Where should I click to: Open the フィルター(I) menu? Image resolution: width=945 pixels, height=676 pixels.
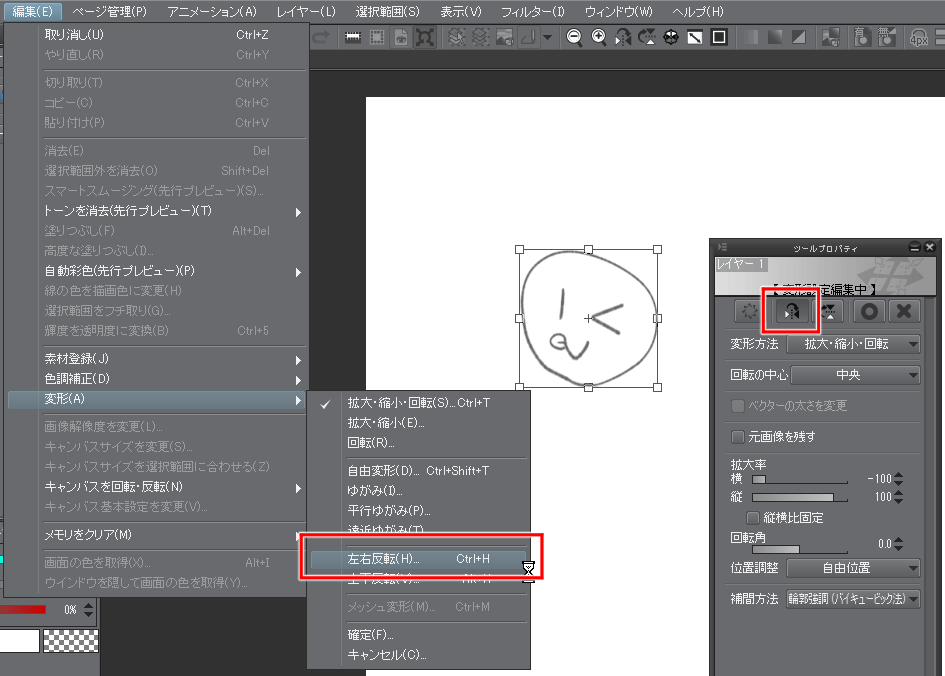[x=532, y=11]
